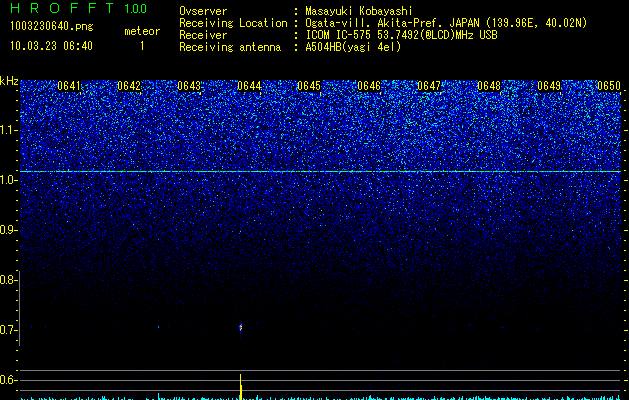Click the meteor count label
This screenshot has width=629, height=400.
pos(142,31)
